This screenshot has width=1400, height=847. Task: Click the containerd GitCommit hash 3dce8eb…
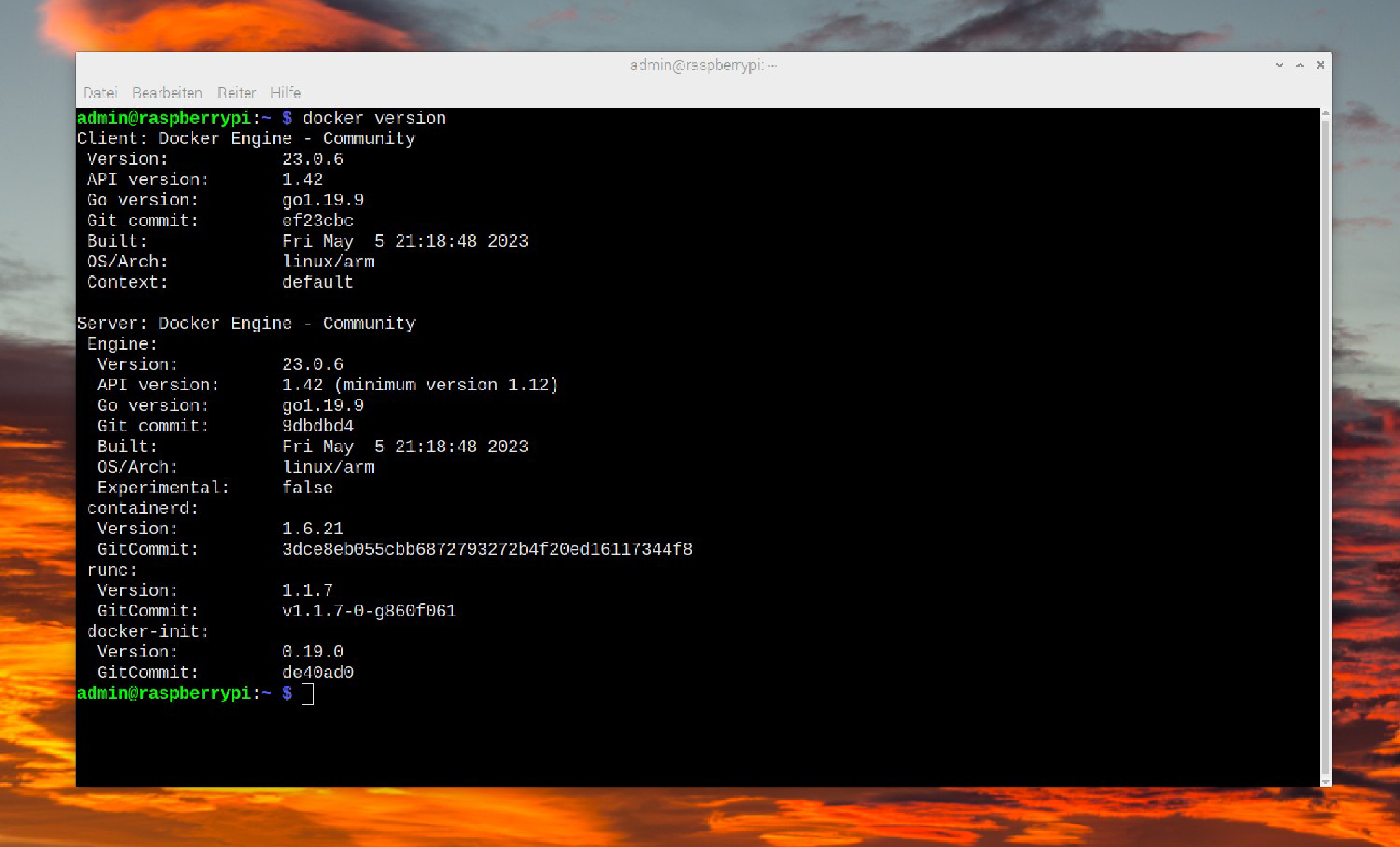point(487,550)
